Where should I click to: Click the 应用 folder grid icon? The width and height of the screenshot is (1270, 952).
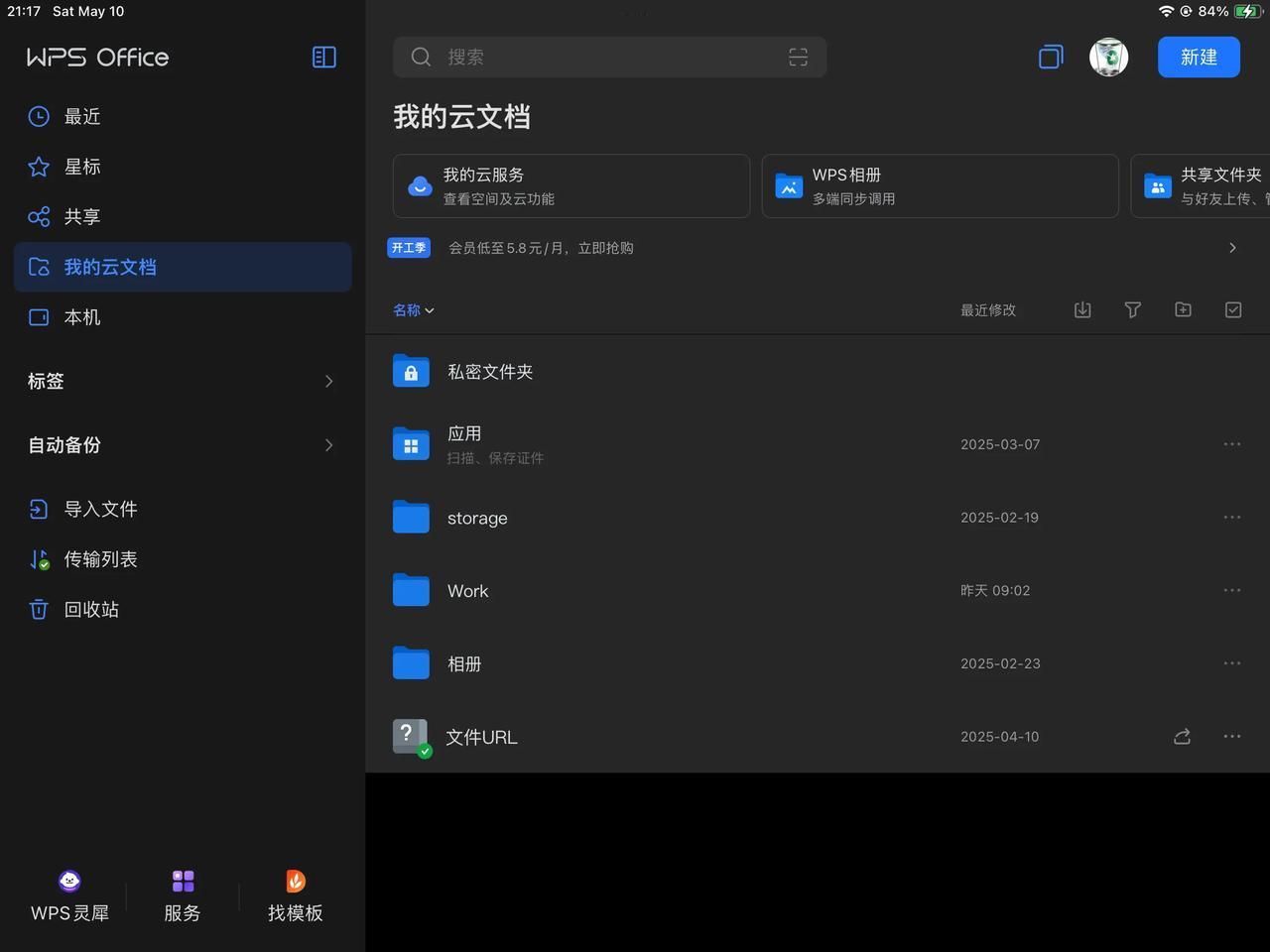(x=411, y=444)
